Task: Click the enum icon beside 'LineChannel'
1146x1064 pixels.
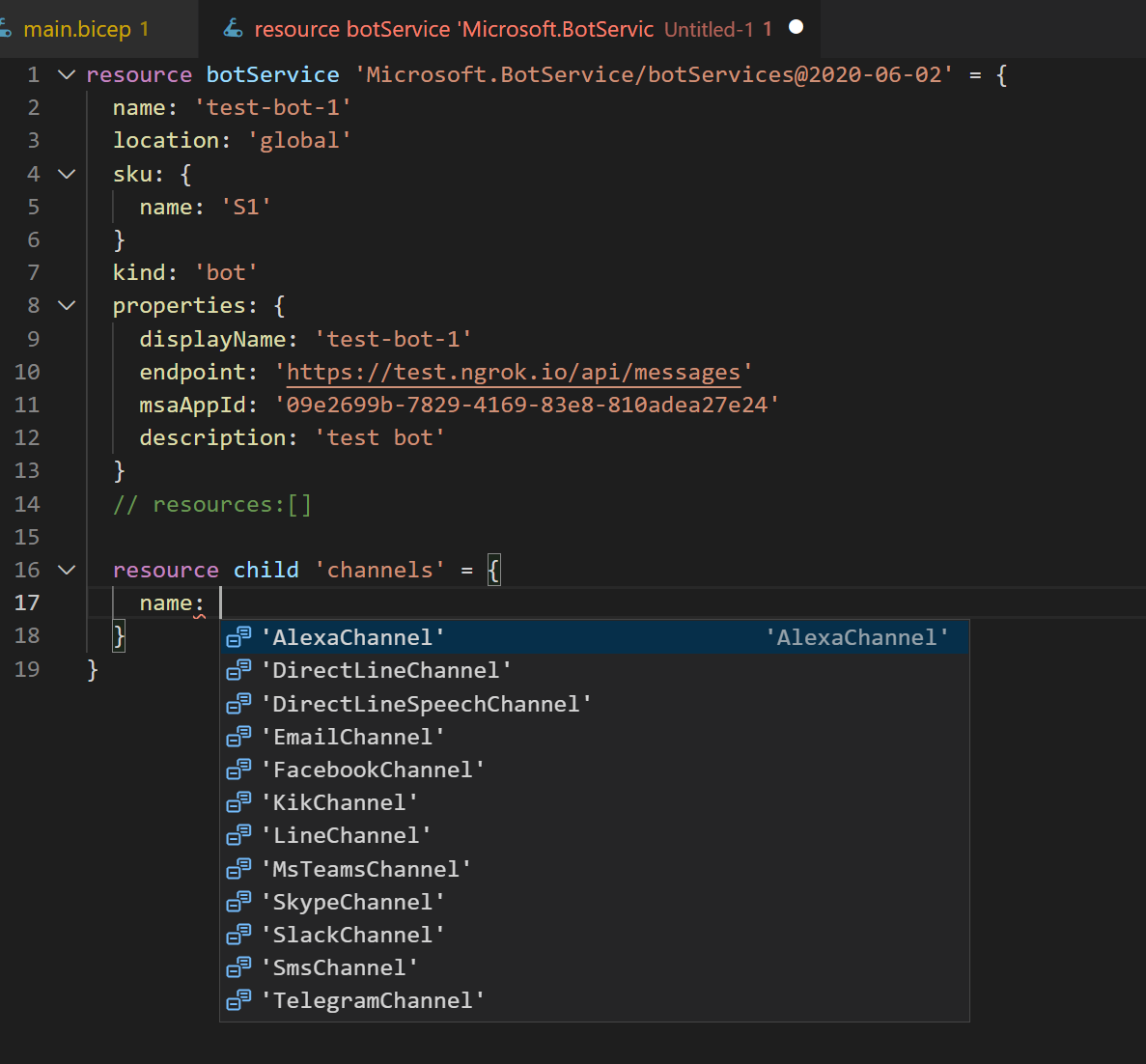Action: coord(238,835)
